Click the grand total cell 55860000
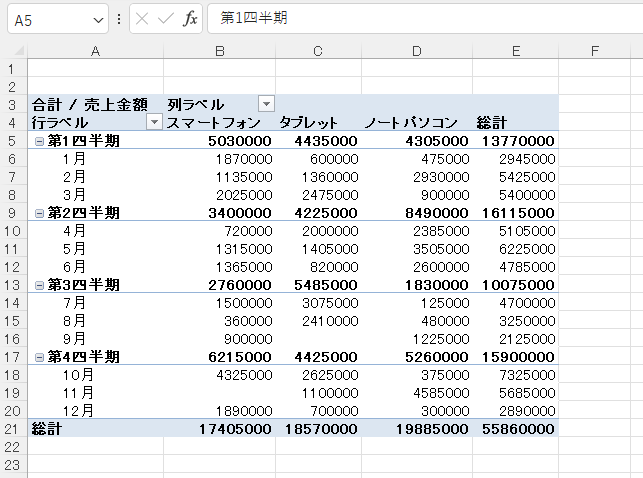This screenshot has height=478, width=643. coord(518,429)
